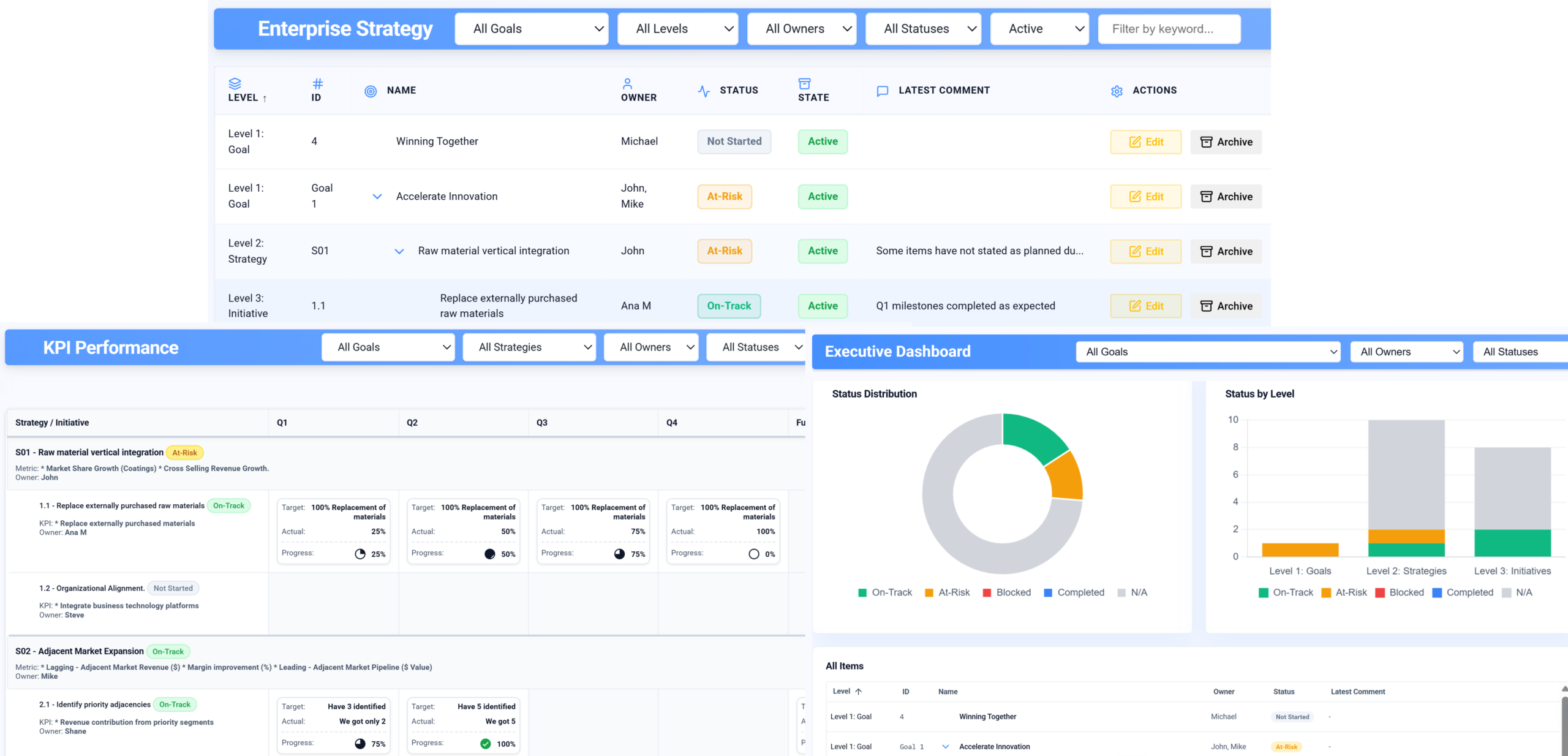Image resolution: width=1568 pixels, height=756 pixels.
Task: Click the pulse icon beside STATUS header
Action: 704,91
